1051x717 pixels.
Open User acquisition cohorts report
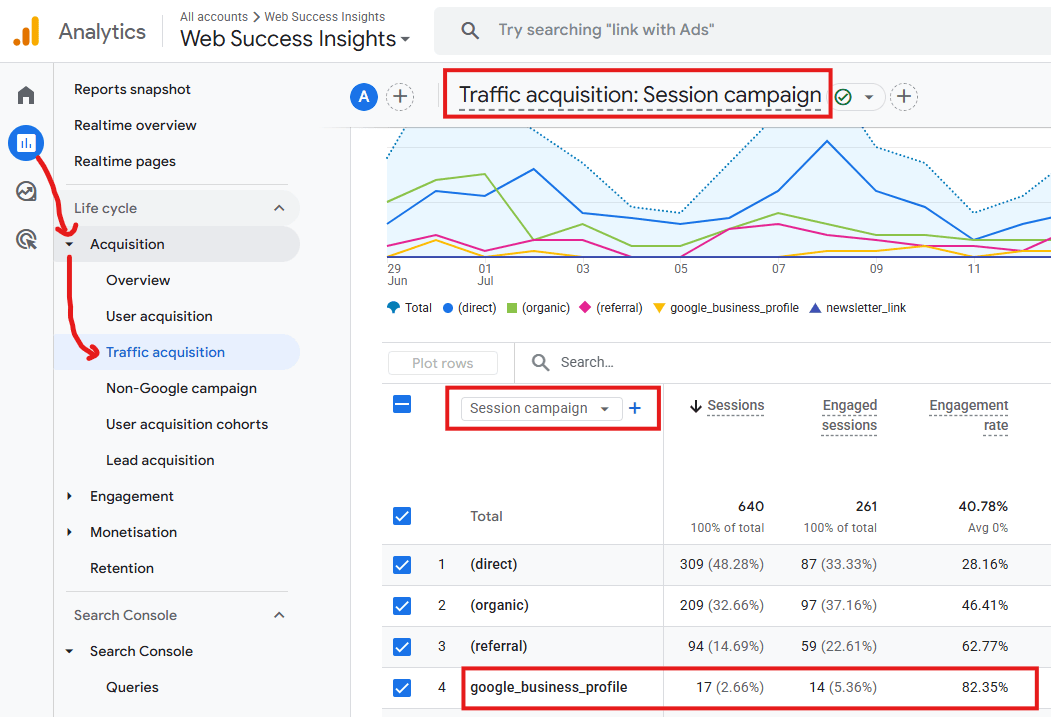pyautogui.click(x=186, y=425)
